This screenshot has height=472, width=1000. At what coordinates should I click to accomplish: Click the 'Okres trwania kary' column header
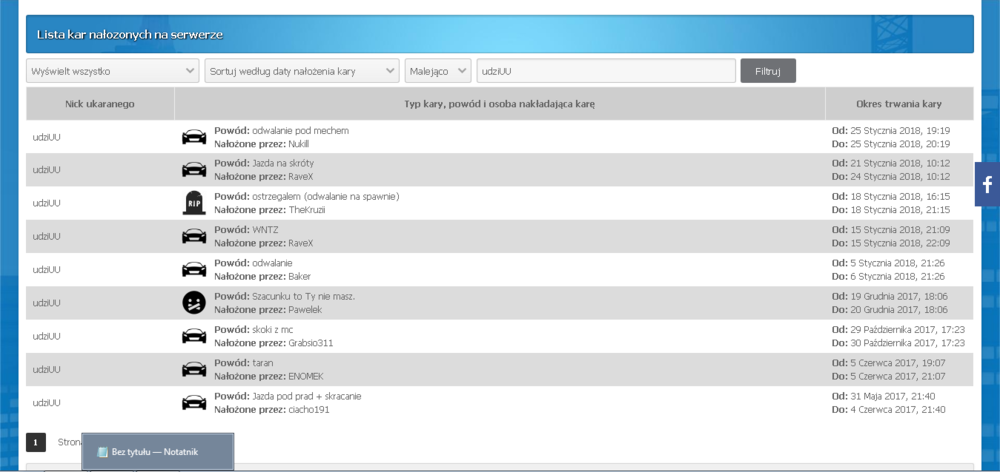(899, 103)
